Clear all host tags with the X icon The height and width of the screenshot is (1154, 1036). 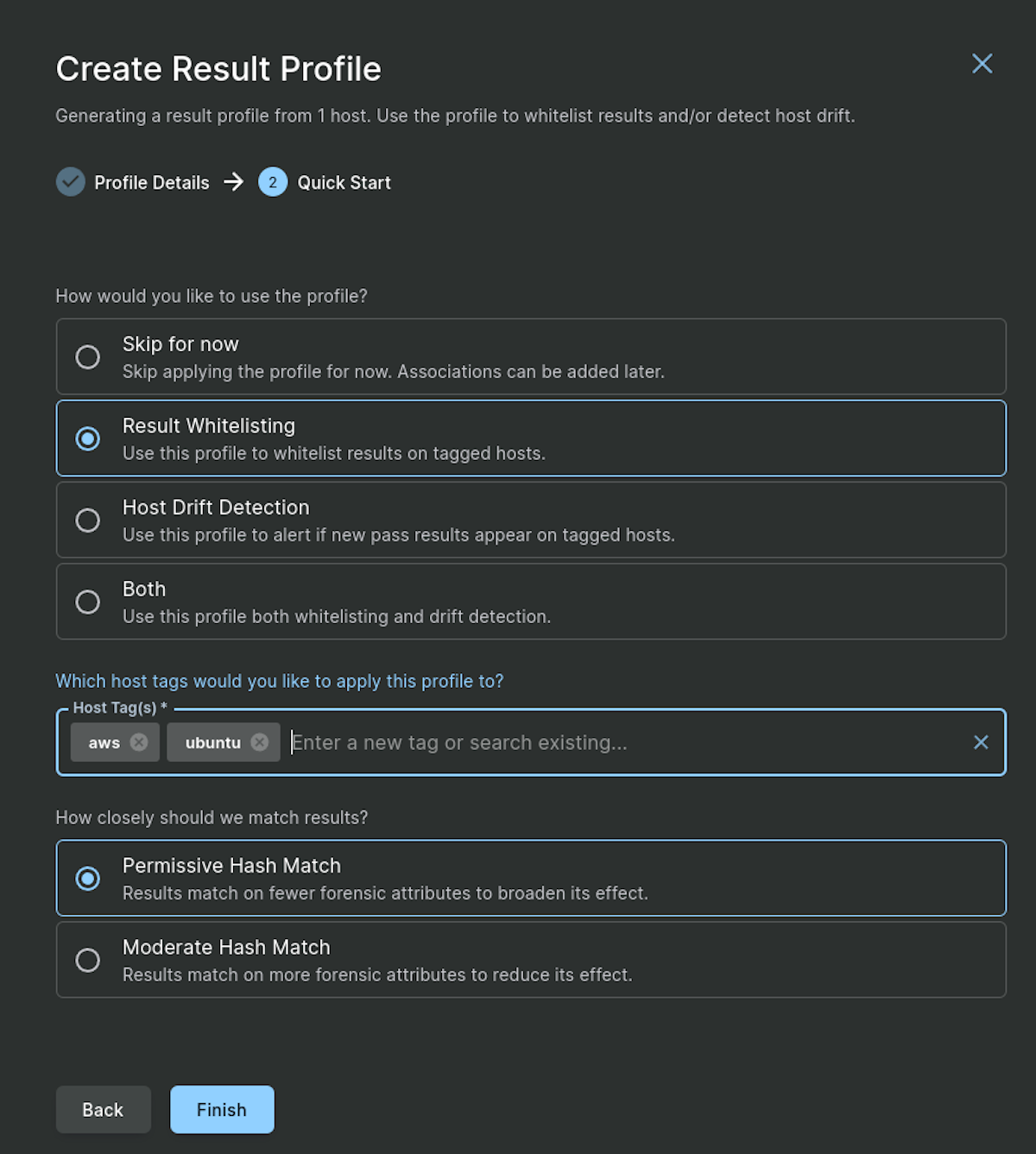(981, 741)
